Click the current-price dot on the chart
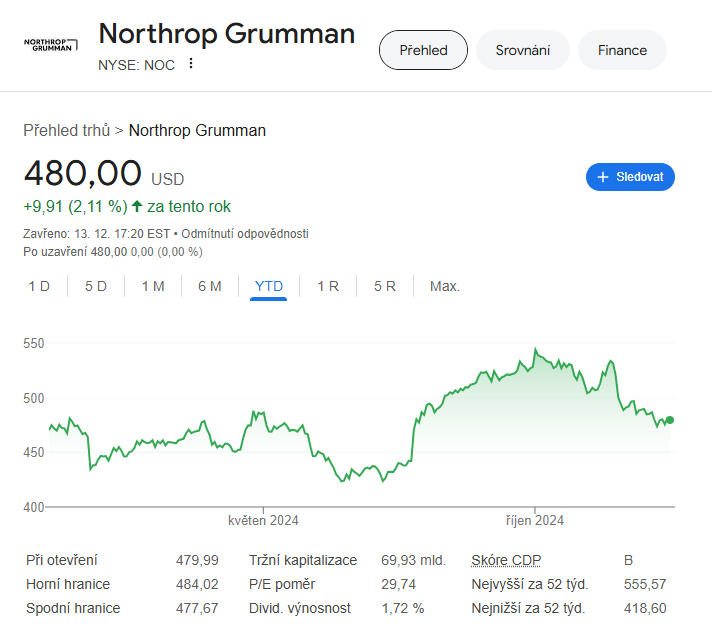 [669, 420]
